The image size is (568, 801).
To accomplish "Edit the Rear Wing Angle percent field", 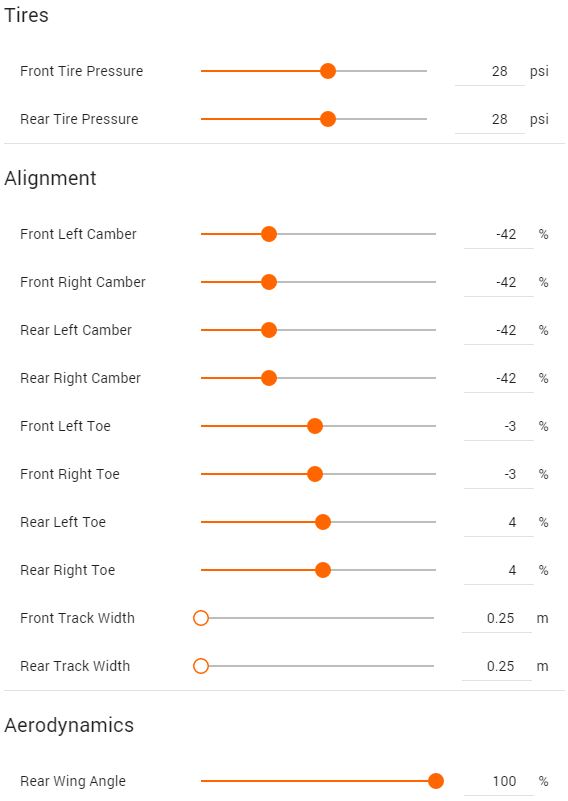I will tap(499, 782).
